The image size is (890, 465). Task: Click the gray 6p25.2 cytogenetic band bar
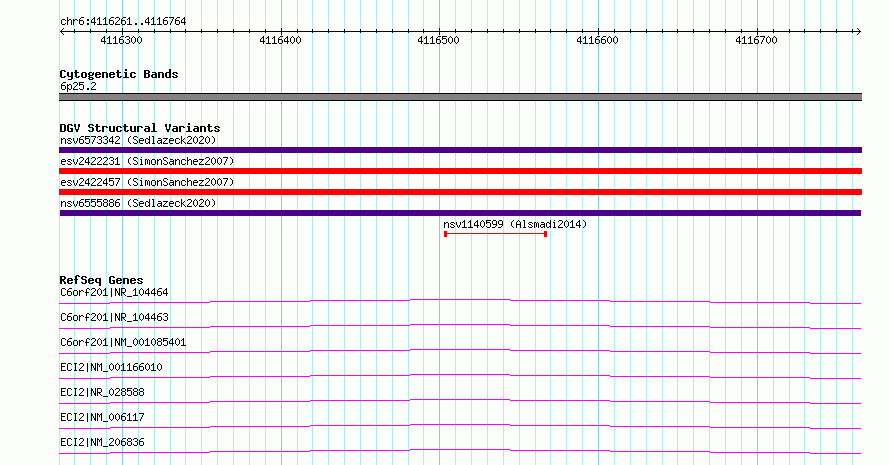(460, 97)
